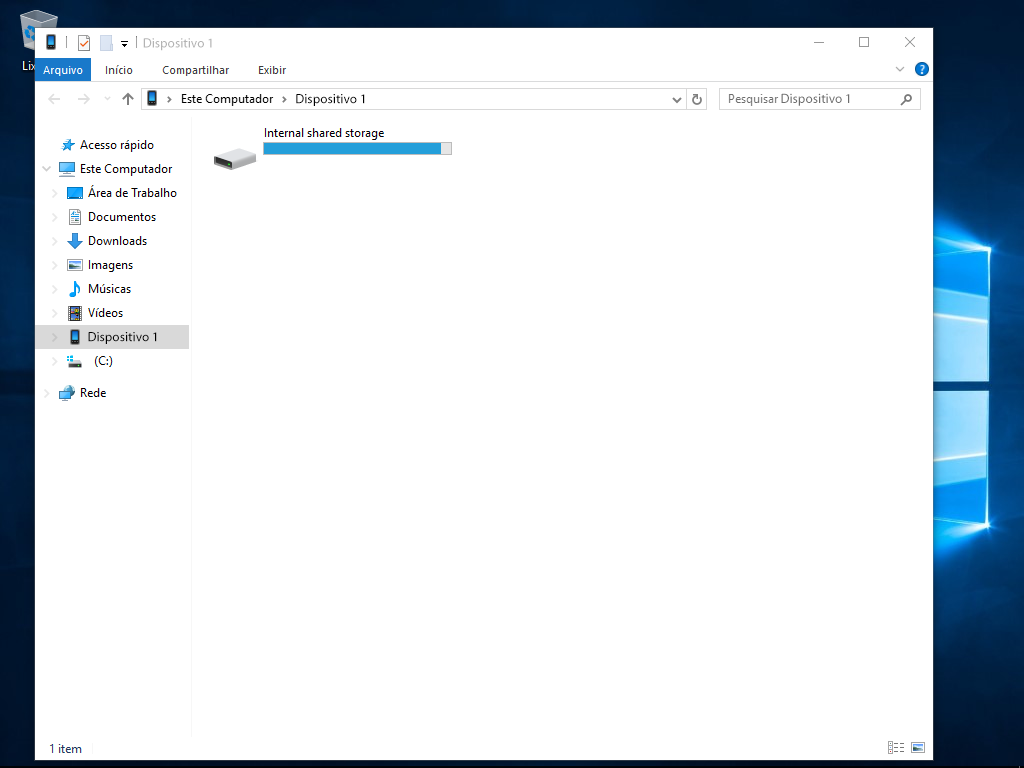Refresh the Dispositivo 1 view
The image size is (1024, 768).
point(697,99)
